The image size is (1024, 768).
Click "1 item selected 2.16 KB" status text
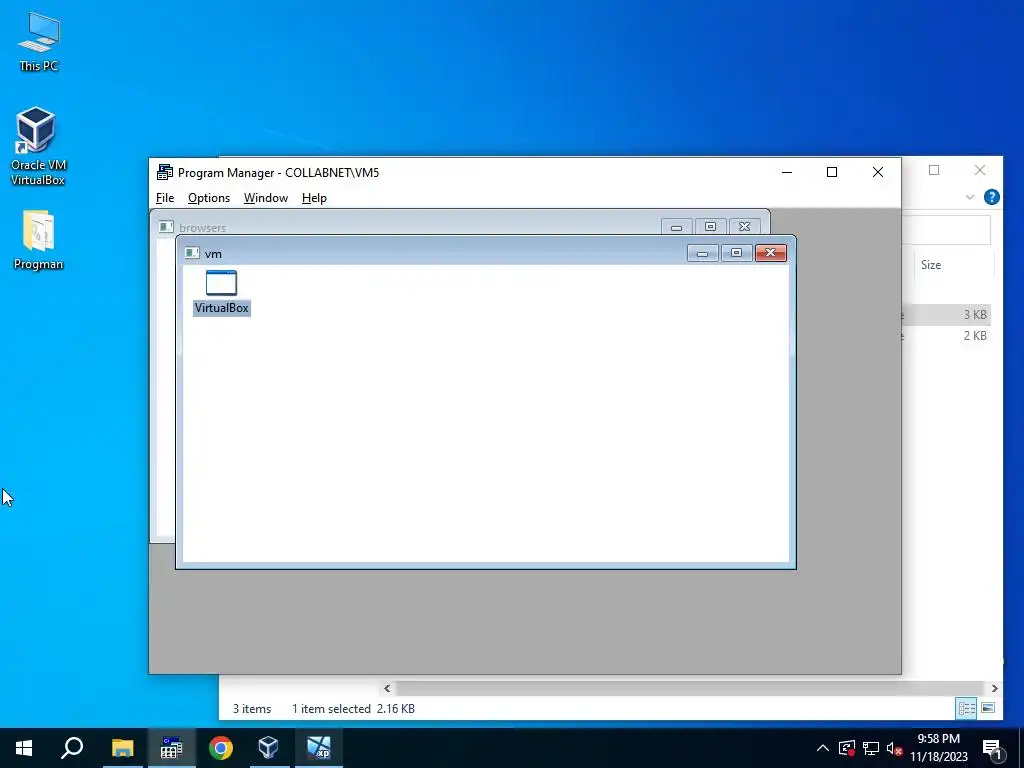353,709
